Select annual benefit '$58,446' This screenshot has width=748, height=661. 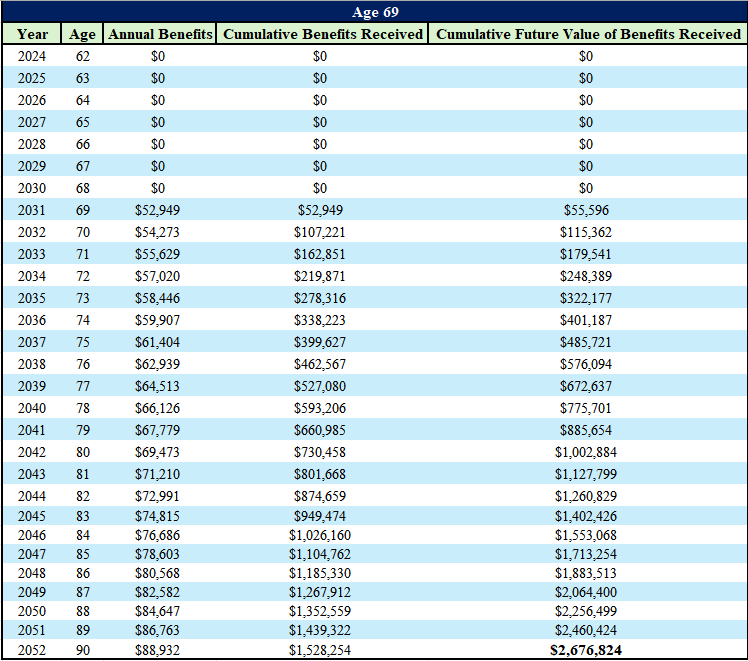pyautogui.click(x=157, y=298)
